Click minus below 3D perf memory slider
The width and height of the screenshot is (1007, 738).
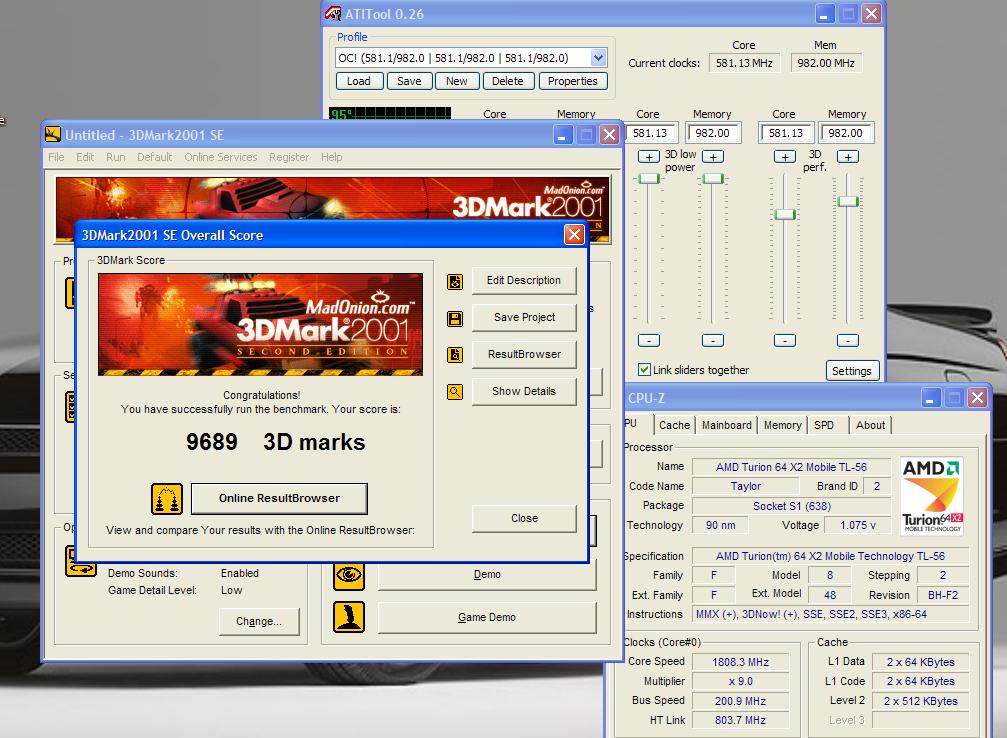click(x=848, y=340)
